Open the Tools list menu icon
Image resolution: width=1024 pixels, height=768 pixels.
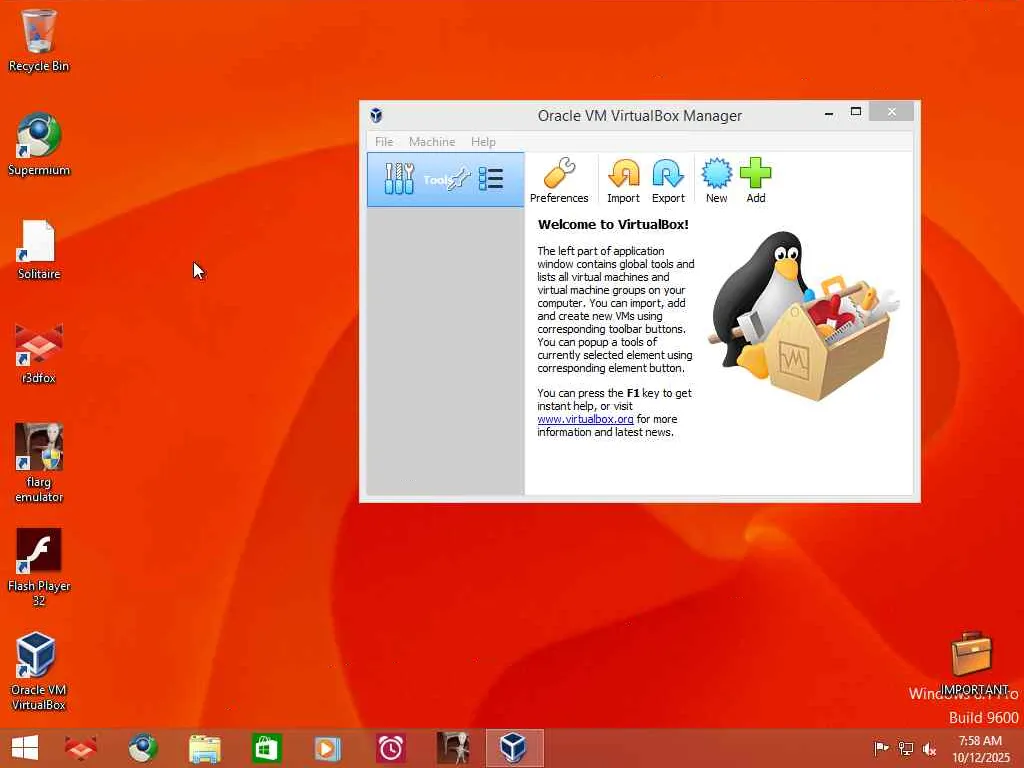[490, 178]
